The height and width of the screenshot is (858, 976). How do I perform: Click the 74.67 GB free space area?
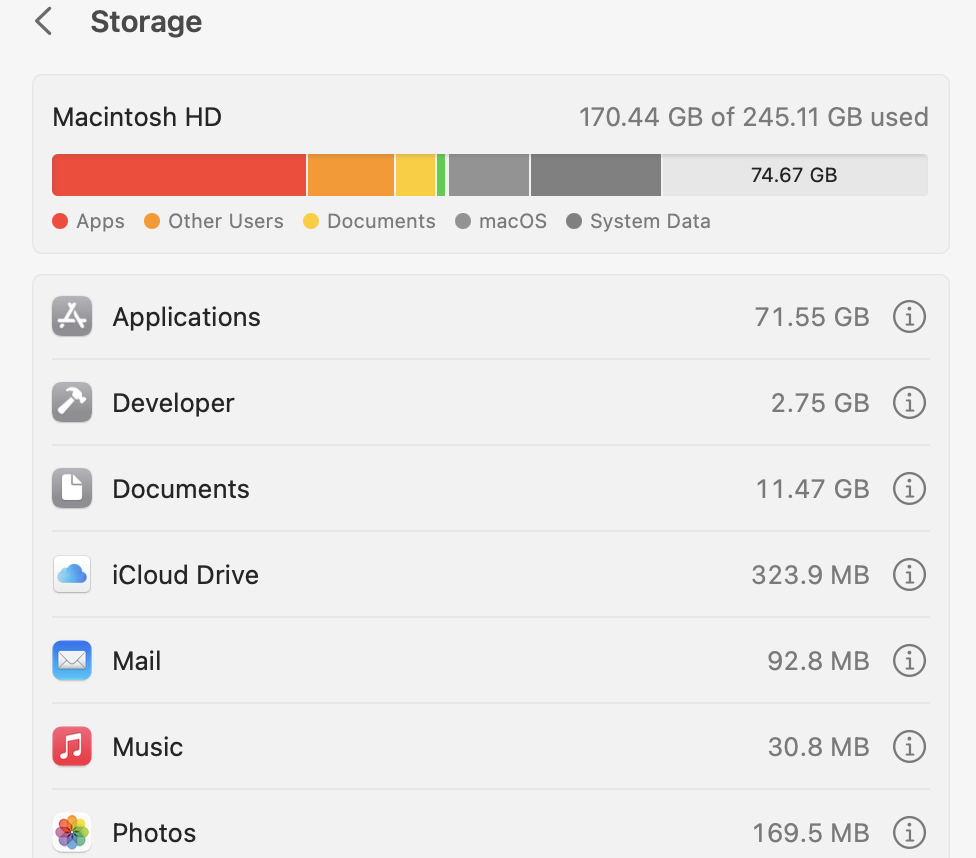point(795,175)
